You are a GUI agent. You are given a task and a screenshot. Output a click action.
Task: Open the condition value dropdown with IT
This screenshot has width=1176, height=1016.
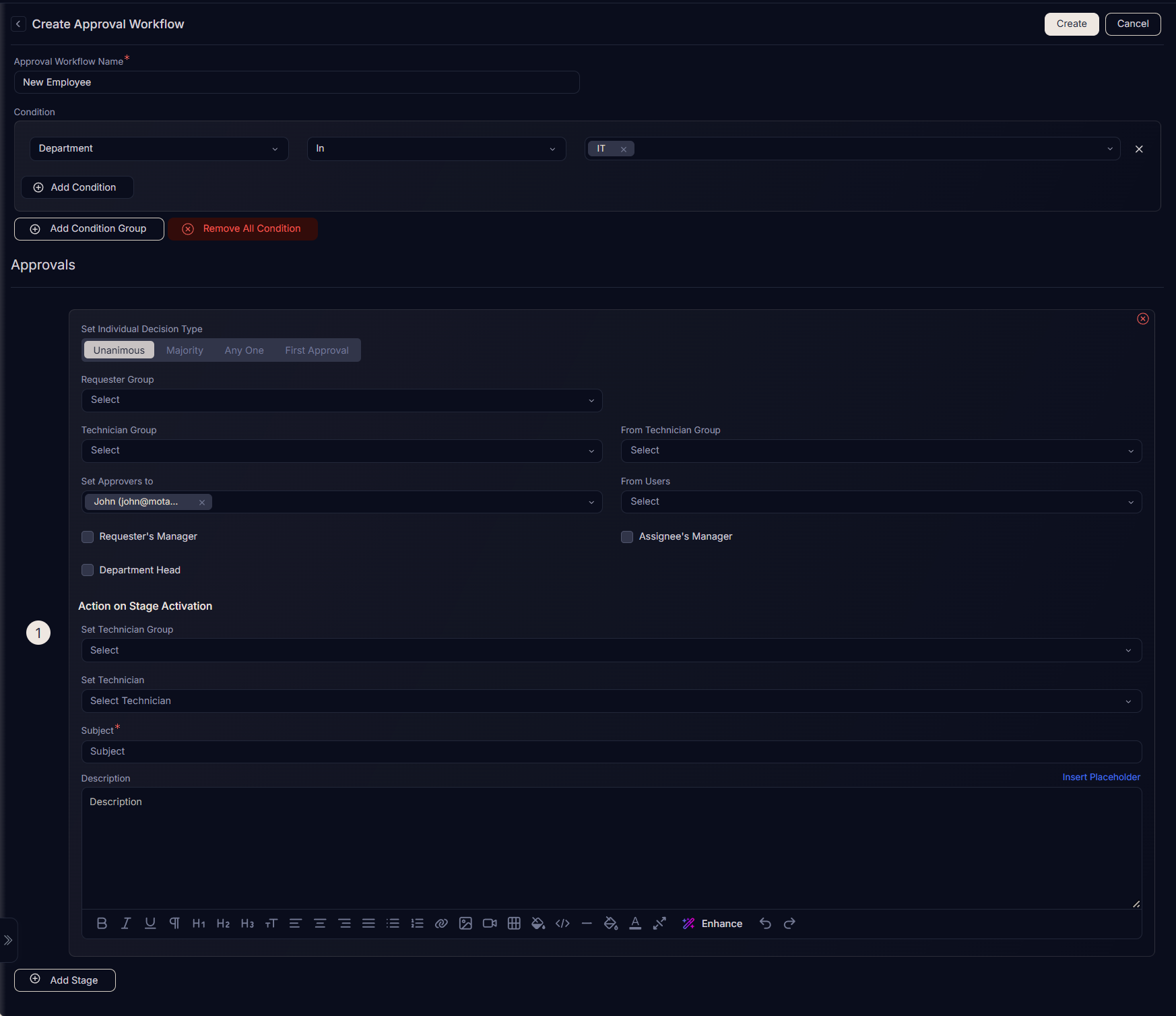pos(853,149)
